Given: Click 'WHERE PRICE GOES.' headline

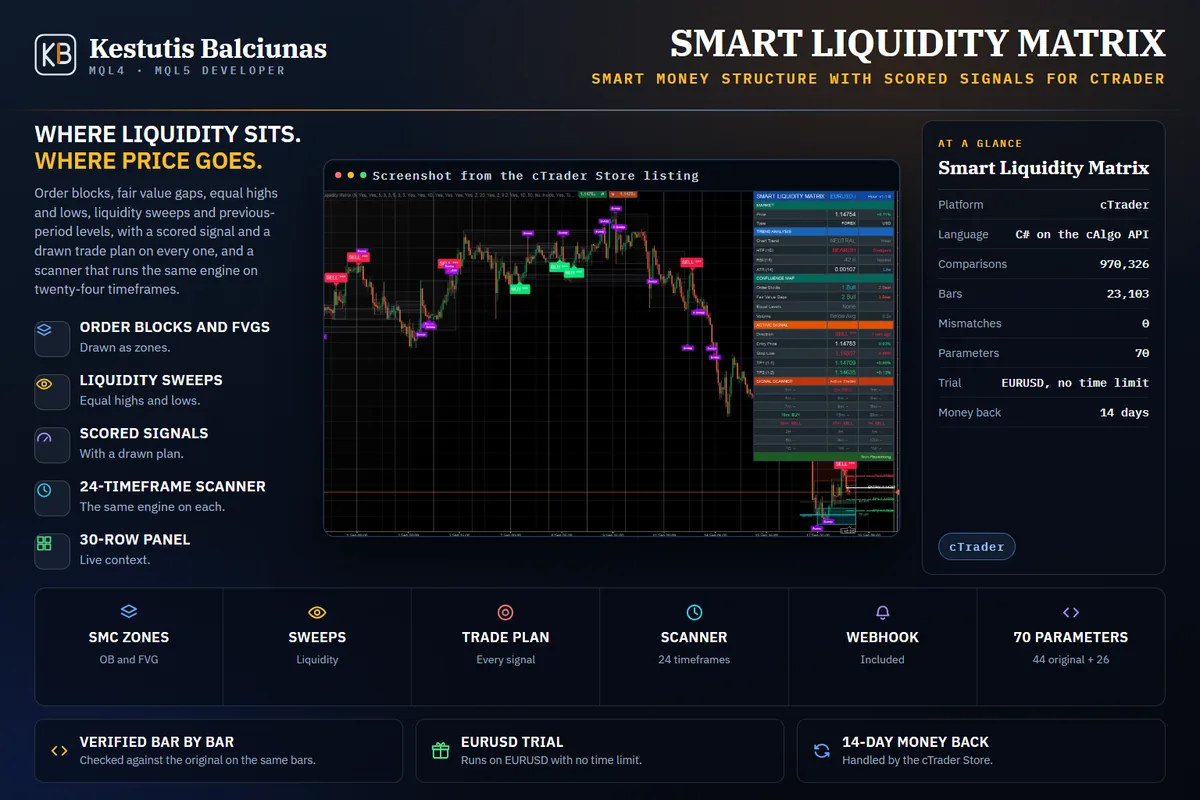Looking at the screenshot, I should pos(149,161).
